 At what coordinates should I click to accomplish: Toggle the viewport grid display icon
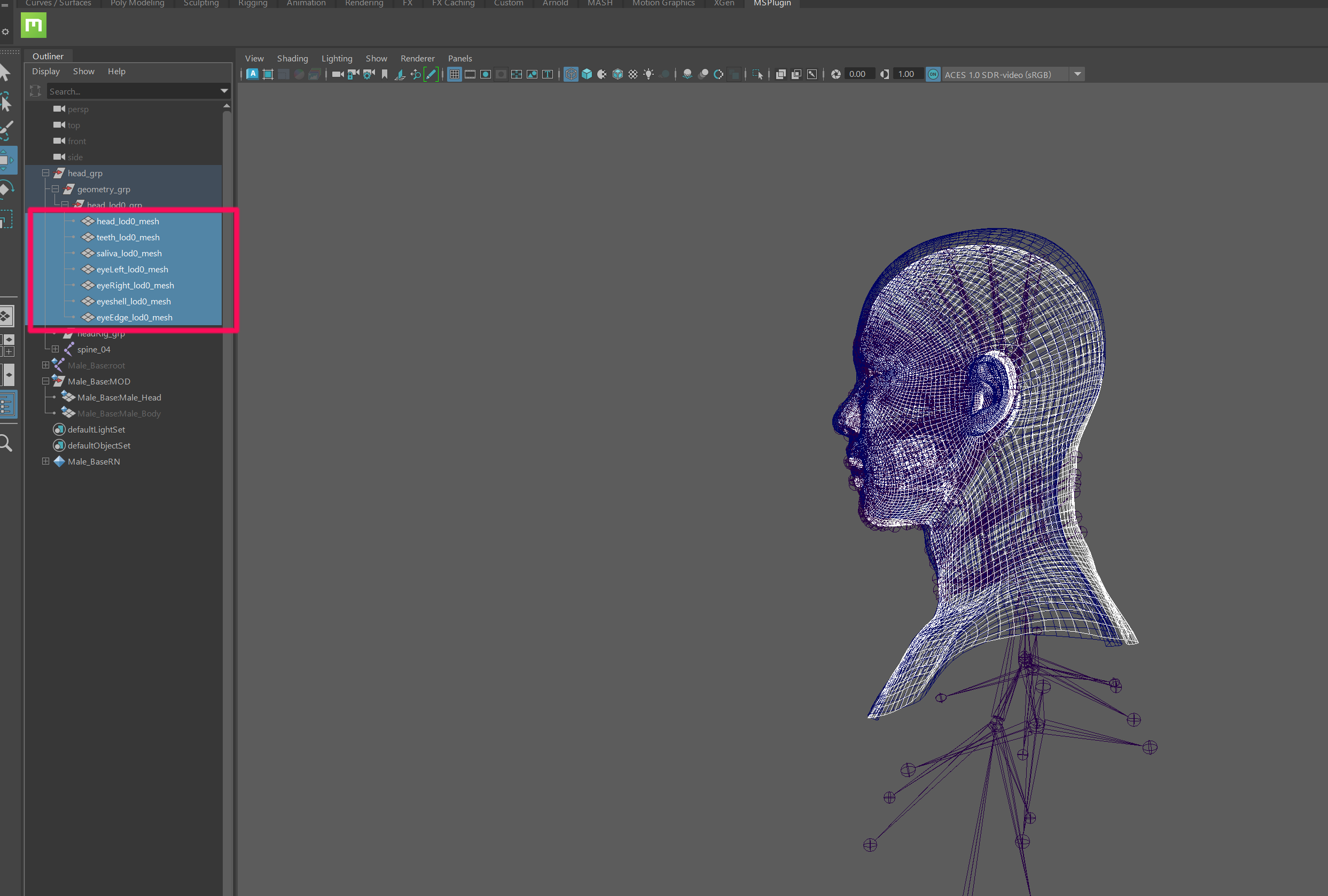tap(454, 74)
